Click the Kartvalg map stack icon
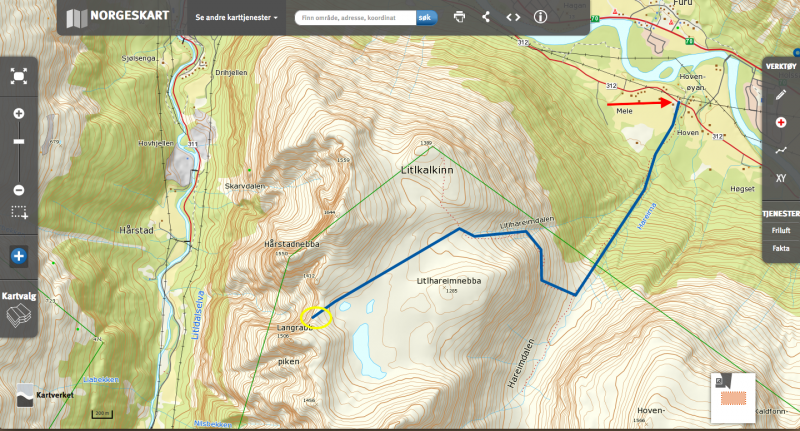 [x=19, y=316]
